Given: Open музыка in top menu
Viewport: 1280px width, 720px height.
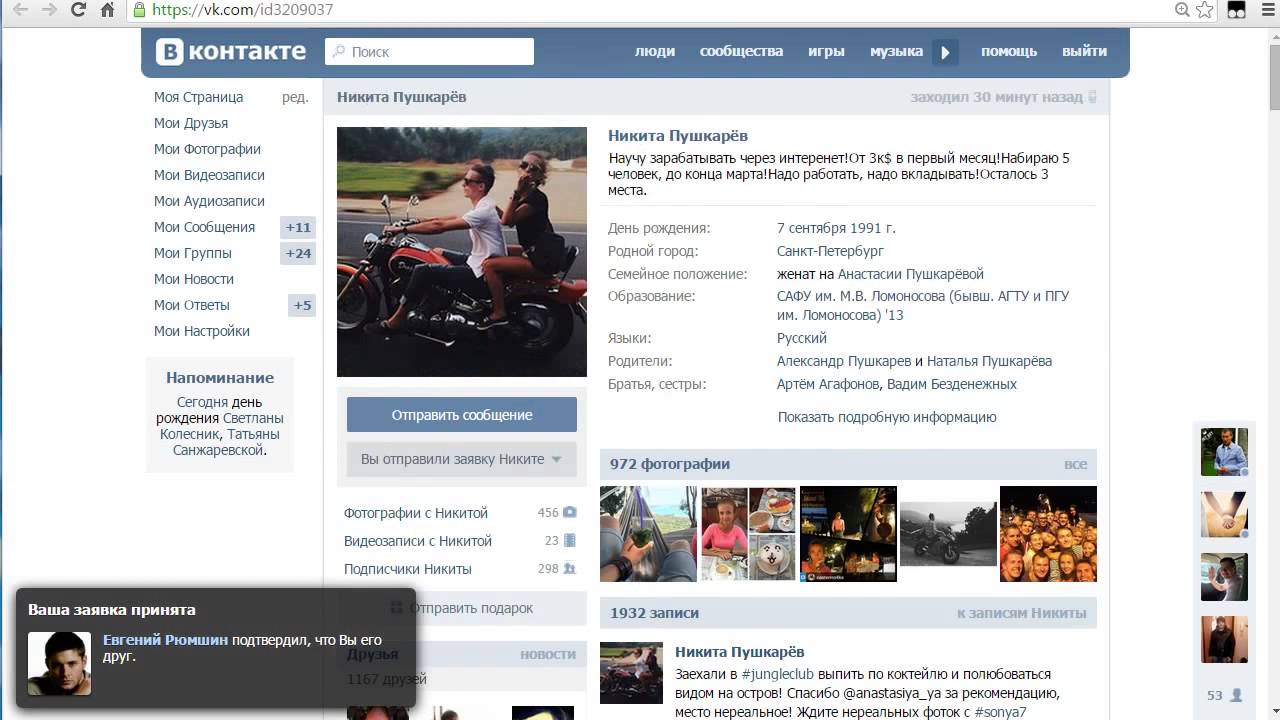Looking at the screenshot, I should 896,51.
